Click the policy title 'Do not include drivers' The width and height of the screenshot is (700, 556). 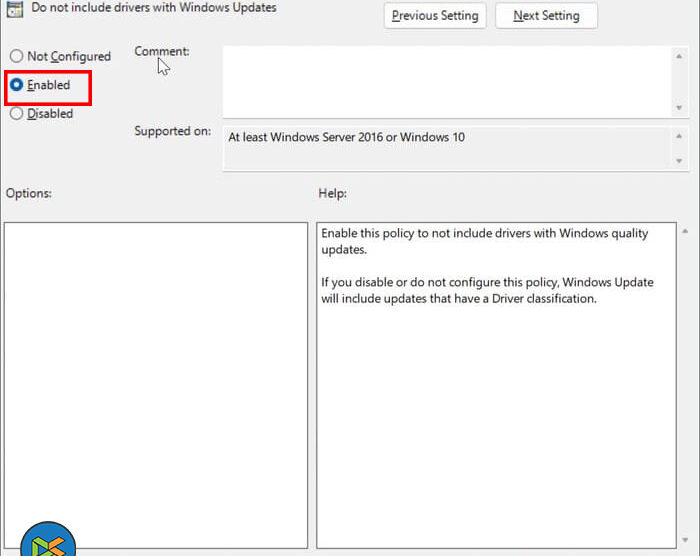click(154, 8)
